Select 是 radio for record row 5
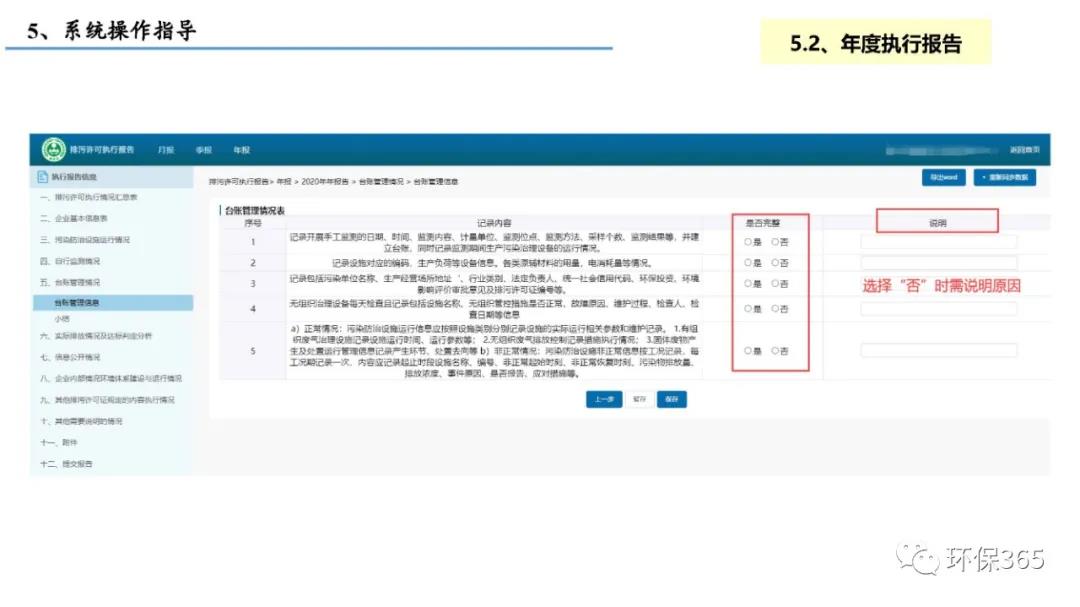This screenshot has width=1080, height=607. pyautogui.click(x=748, y=351)
